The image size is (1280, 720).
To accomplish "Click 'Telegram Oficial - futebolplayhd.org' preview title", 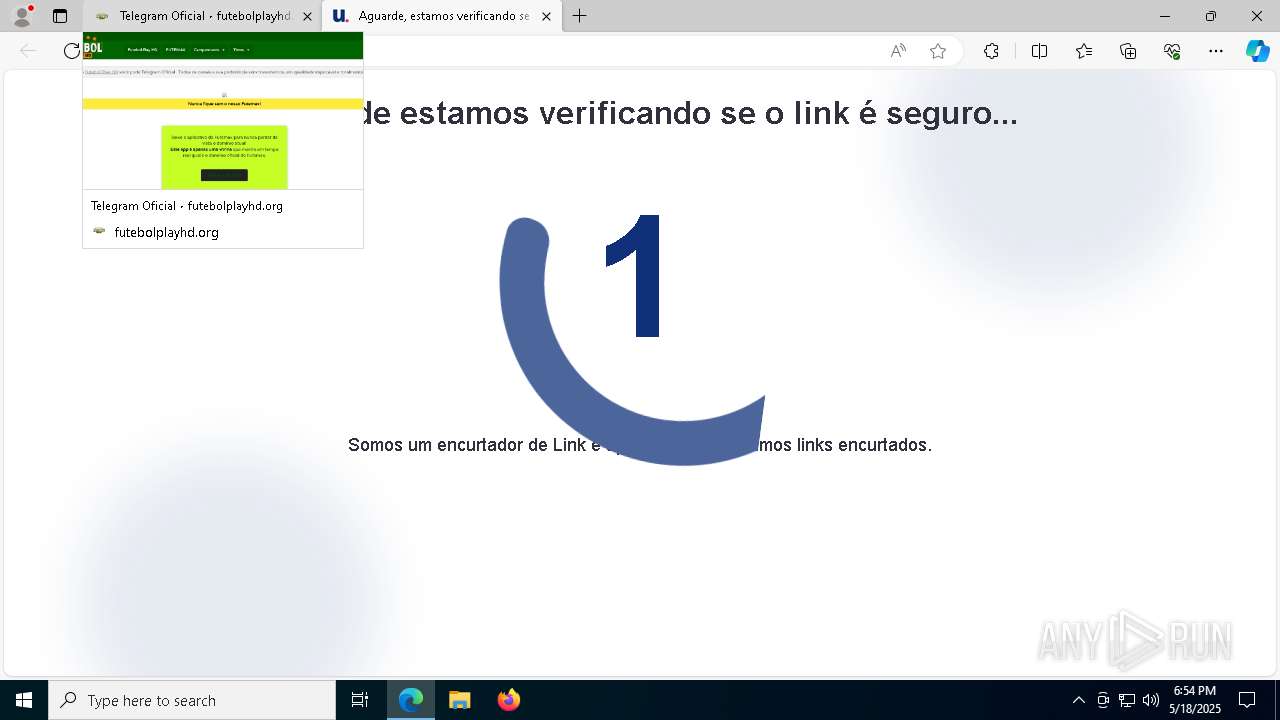I will coord(187,206).
